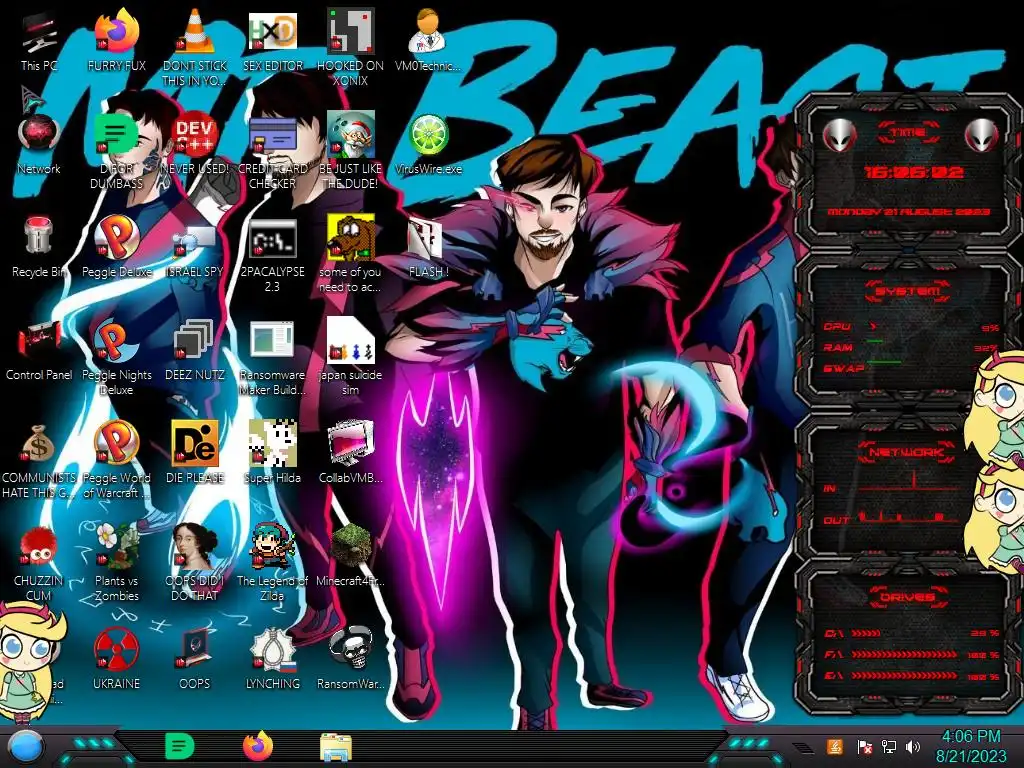This screenshot has width=1024, height=768.
Task: Click the DRIVES widget header
Action: coord(906,596)
